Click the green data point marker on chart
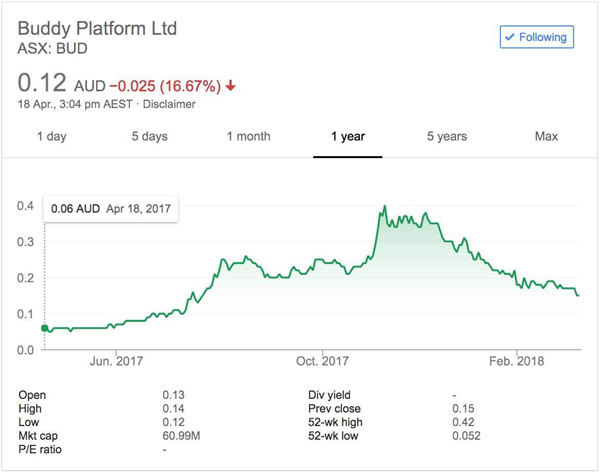The width and height of the screenshot is (600, 474). coord(45,328)
